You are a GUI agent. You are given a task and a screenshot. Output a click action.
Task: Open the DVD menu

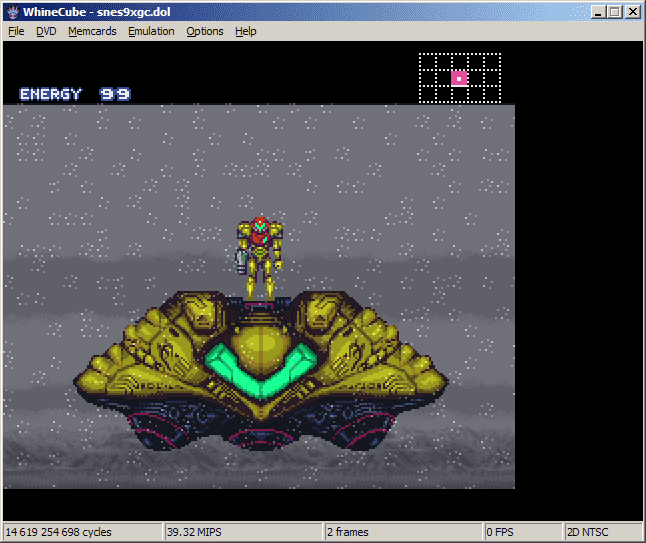pyautogui.click(x=46, y=31)
